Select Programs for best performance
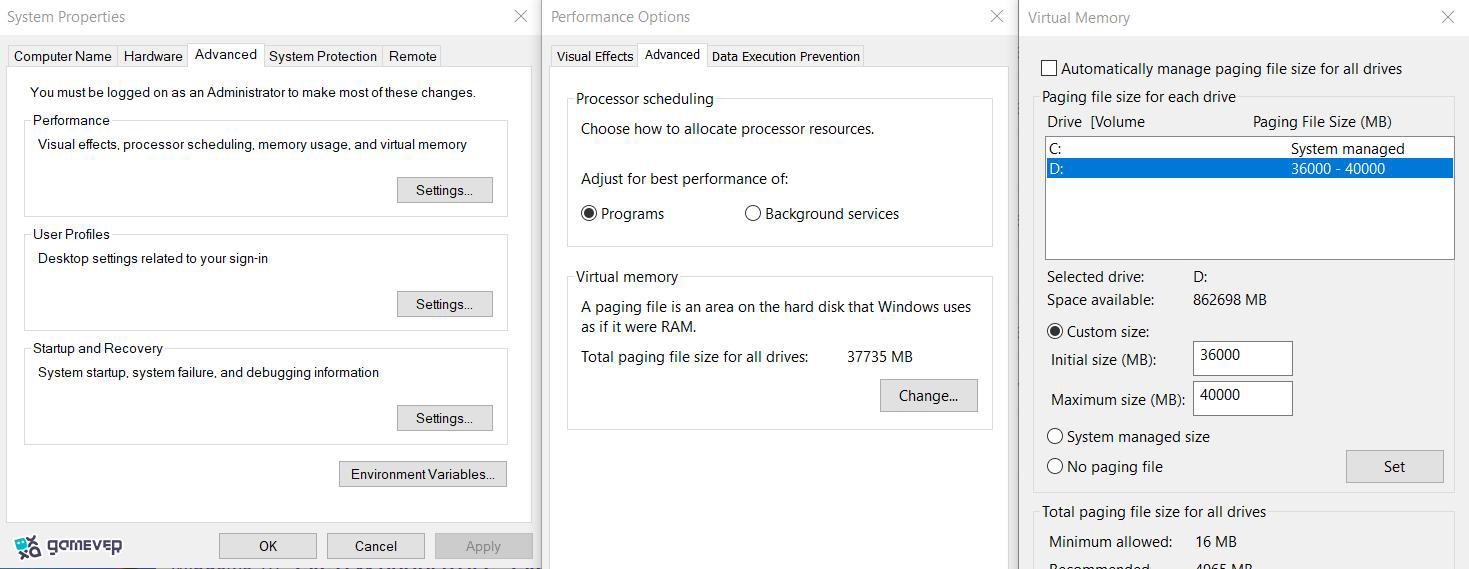Image resolution: width=1469 pixels, height=569 pixels. click(x=623, y=213)
